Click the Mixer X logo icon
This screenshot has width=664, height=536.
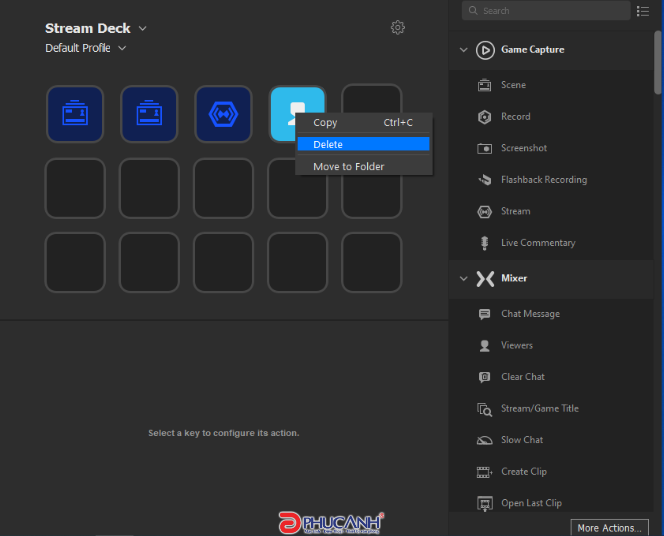(x=485, y=279)
